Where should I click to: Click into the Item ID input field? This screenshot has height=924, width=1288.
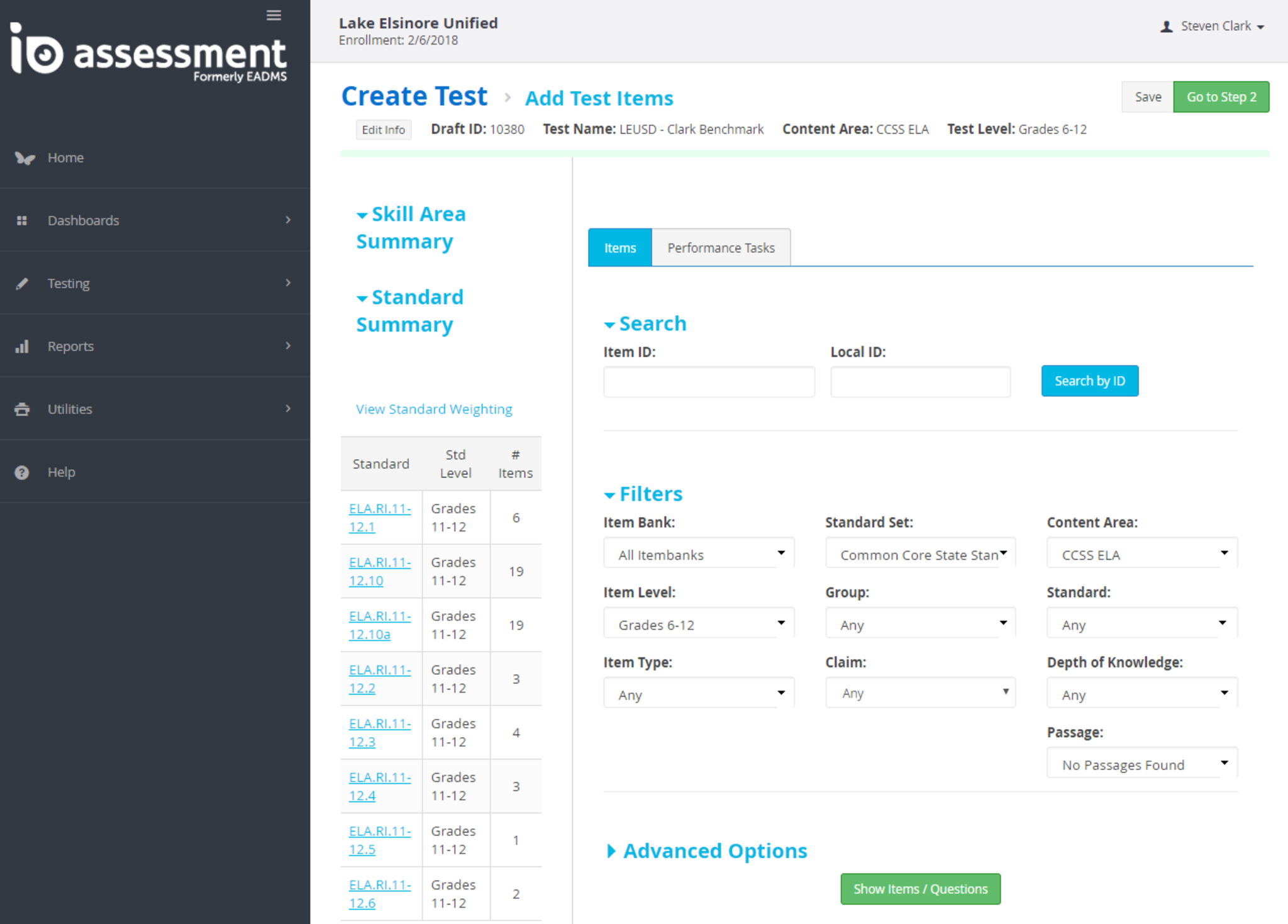(709, 382)
